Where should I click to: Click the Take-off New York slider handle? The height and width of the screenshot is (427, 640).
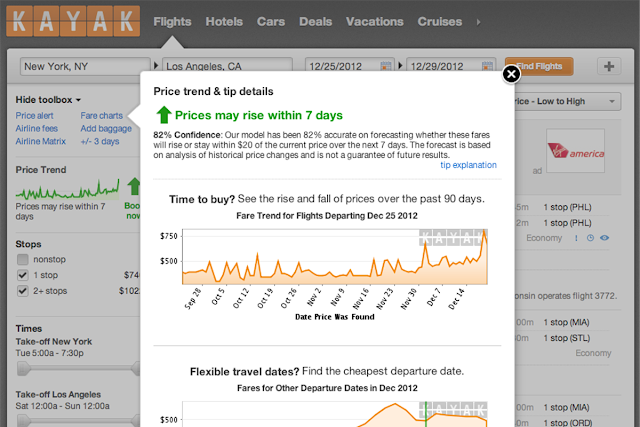point(23,365)
